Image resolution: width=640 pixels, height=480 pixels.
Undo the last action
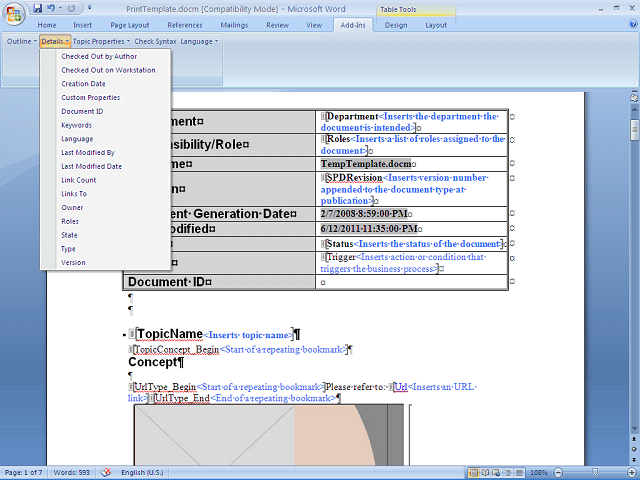[51, 8]
